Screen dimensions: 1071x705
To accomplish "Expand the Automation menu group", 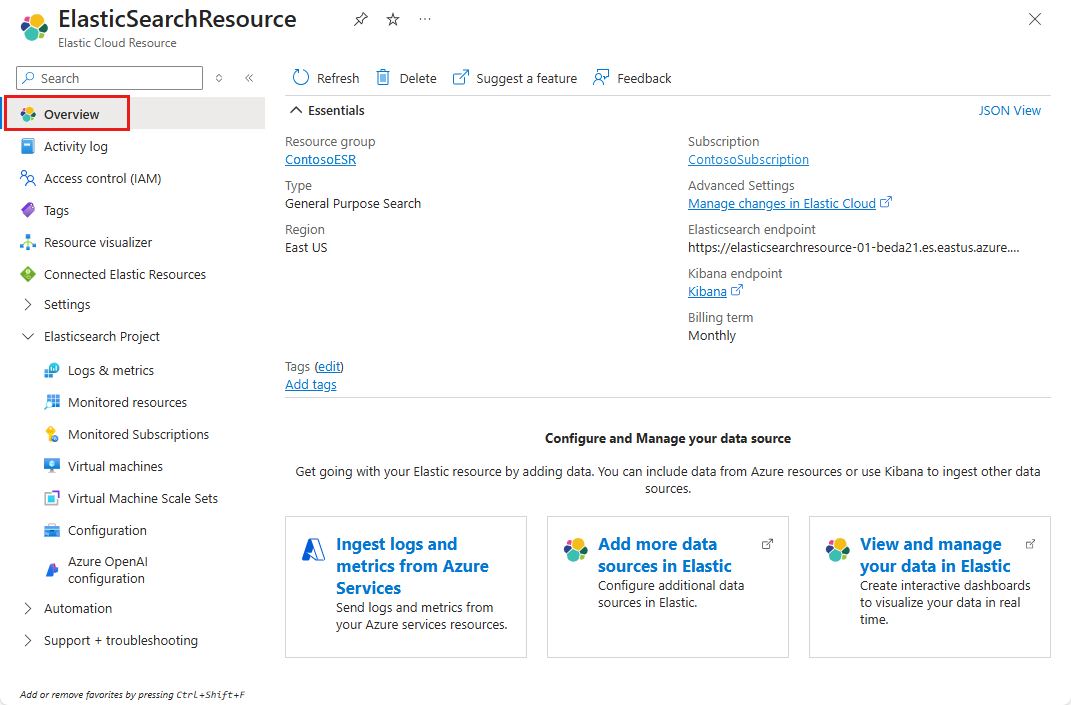I will [x=28, y=609].
